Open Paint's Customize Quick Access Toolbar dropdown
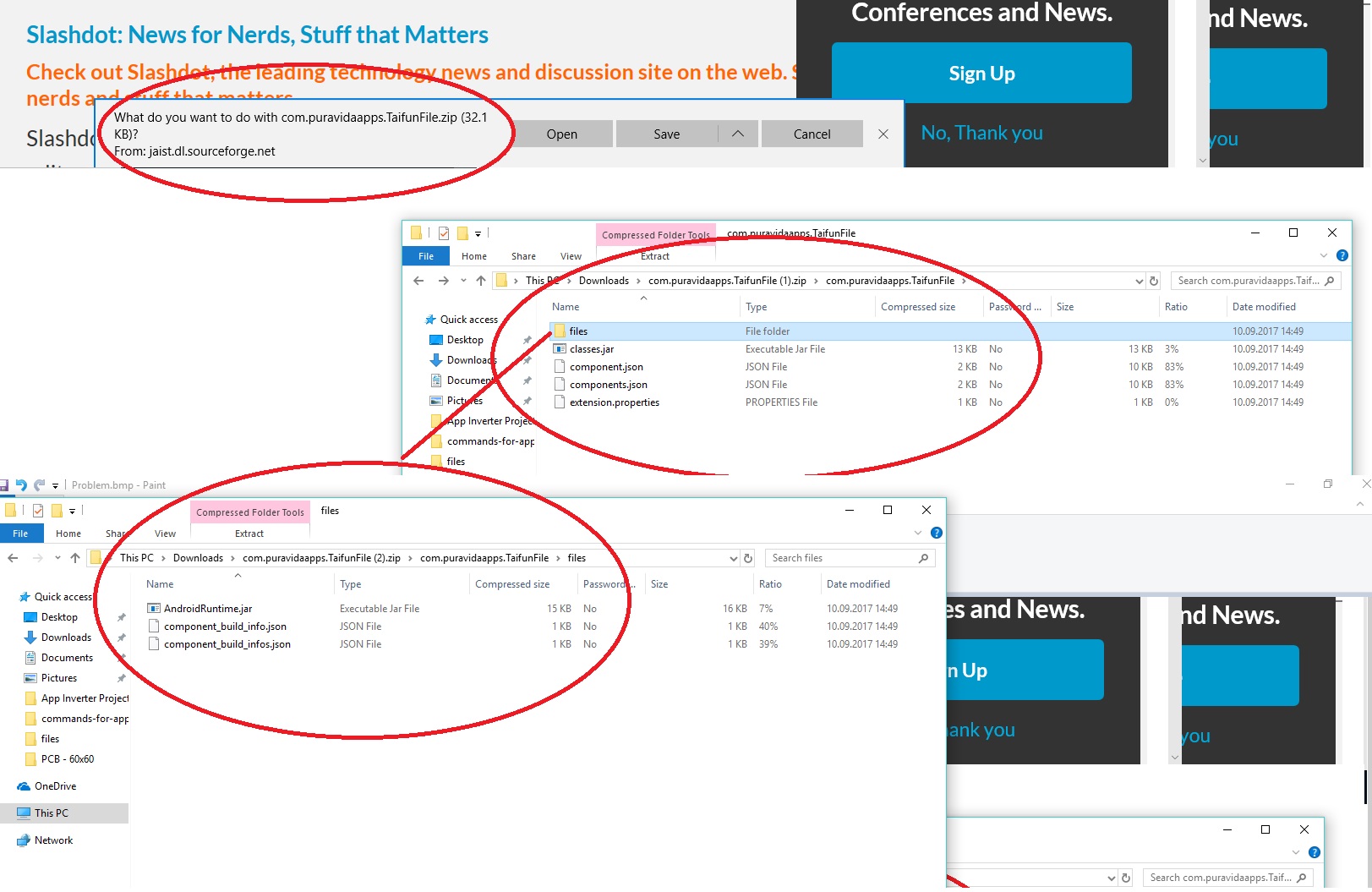1372x892 pixels. click(56, 486)
